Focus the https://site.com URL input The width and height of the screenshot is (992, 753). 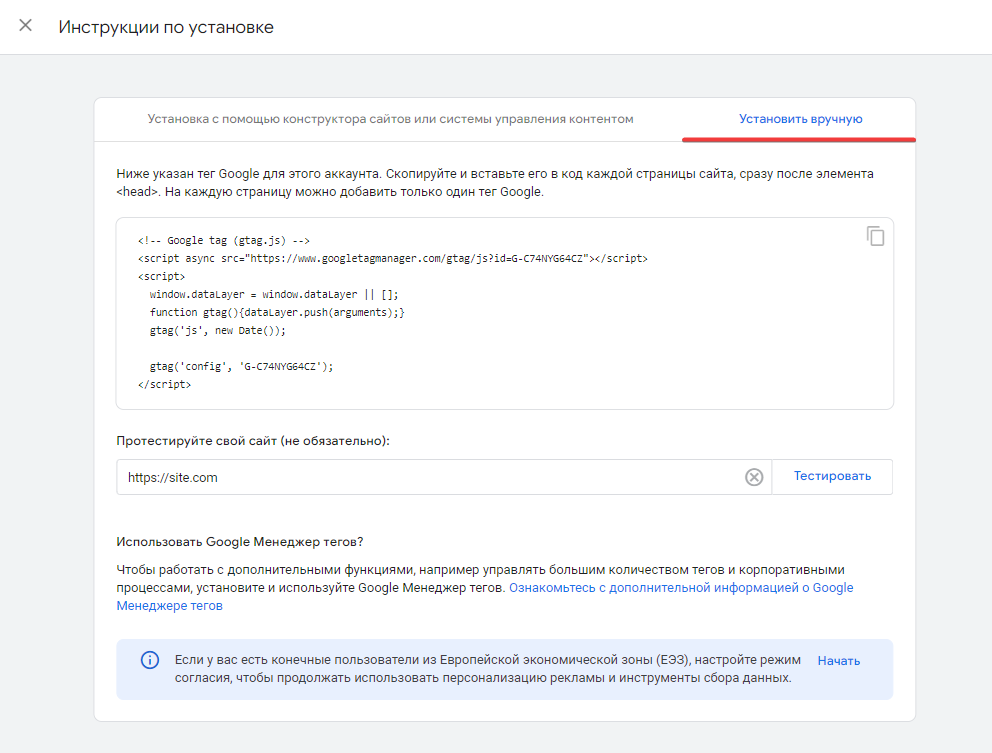tap(430, 477)
